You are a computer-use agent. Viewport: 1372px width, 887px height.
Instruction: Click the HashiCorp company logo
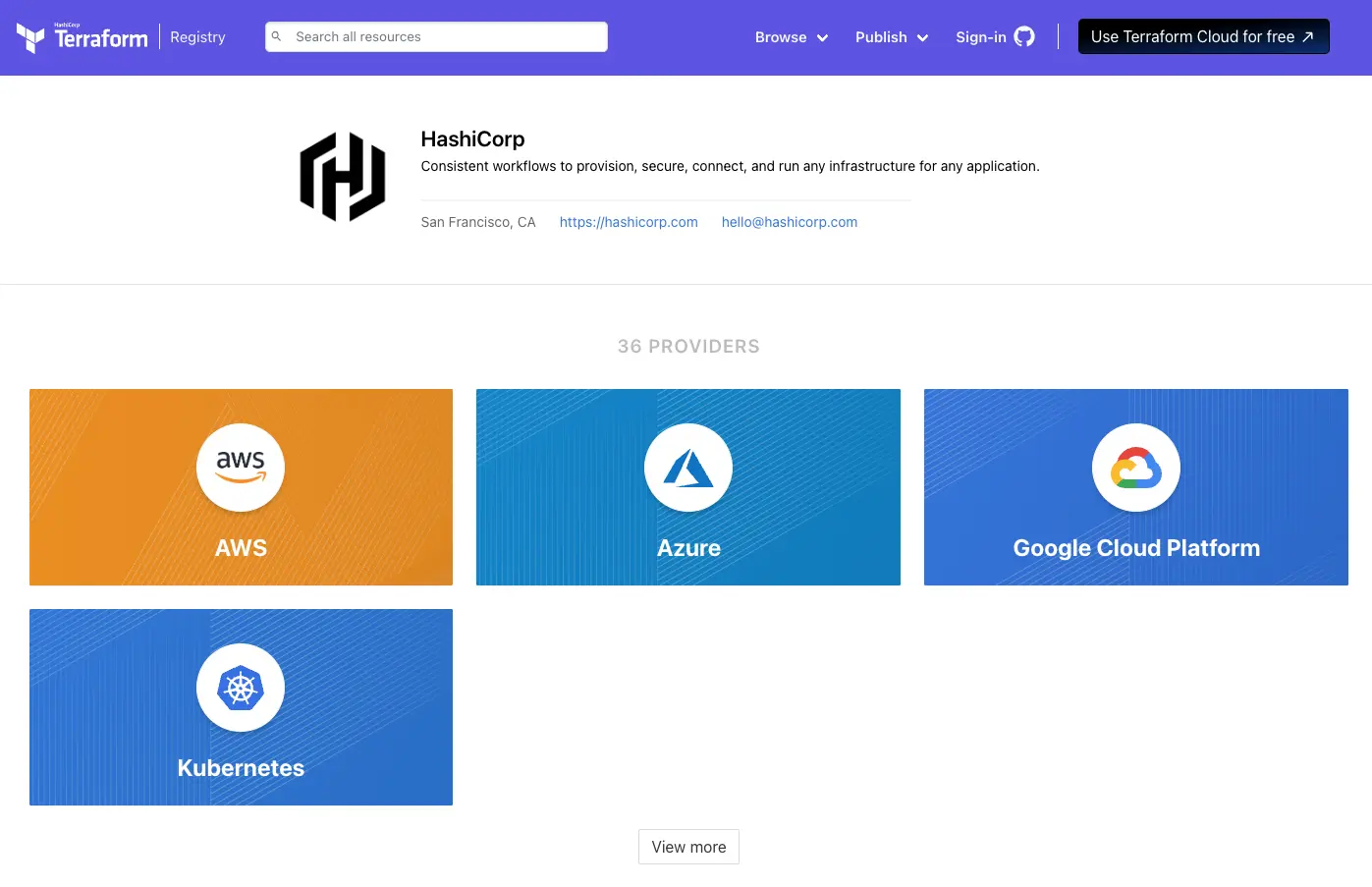[342, 177]
